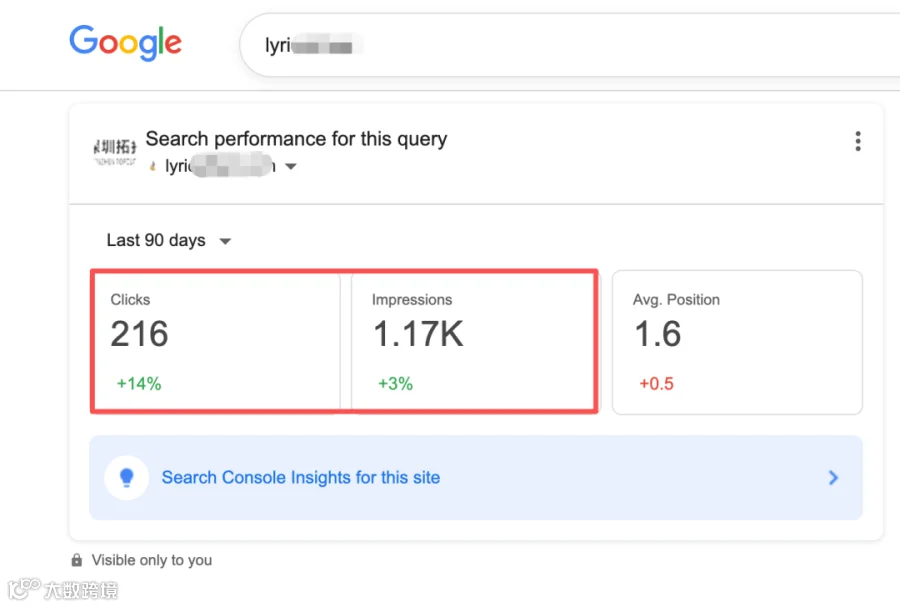Click the +0.5 position change indicator
The height and width of the screenshot is (607, 900).
tap(657, 383)
